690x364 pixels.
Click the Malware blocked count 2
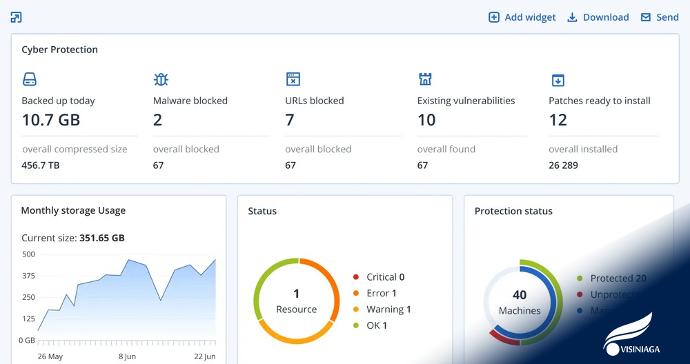click(158, 120)
